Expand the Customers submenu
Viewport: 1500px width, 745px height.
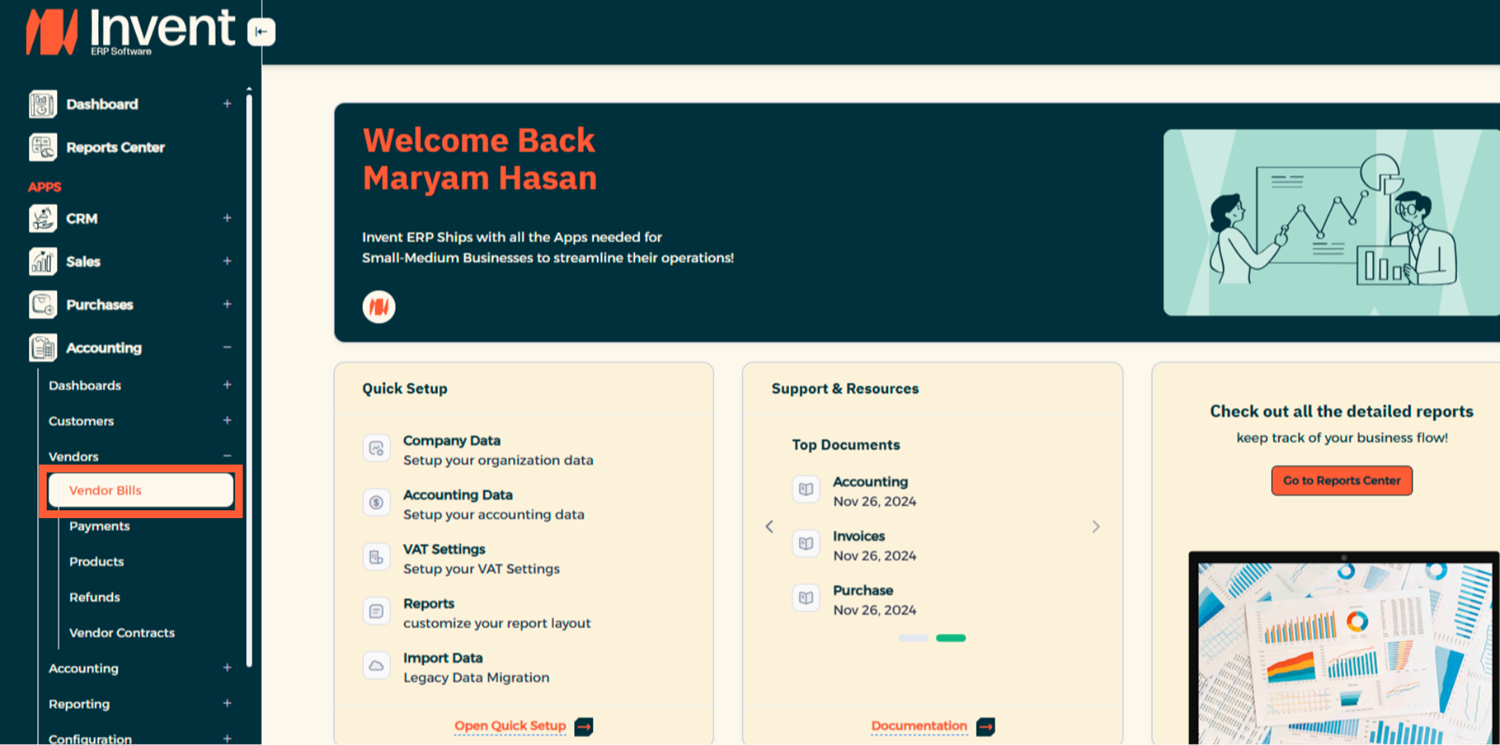227,421
